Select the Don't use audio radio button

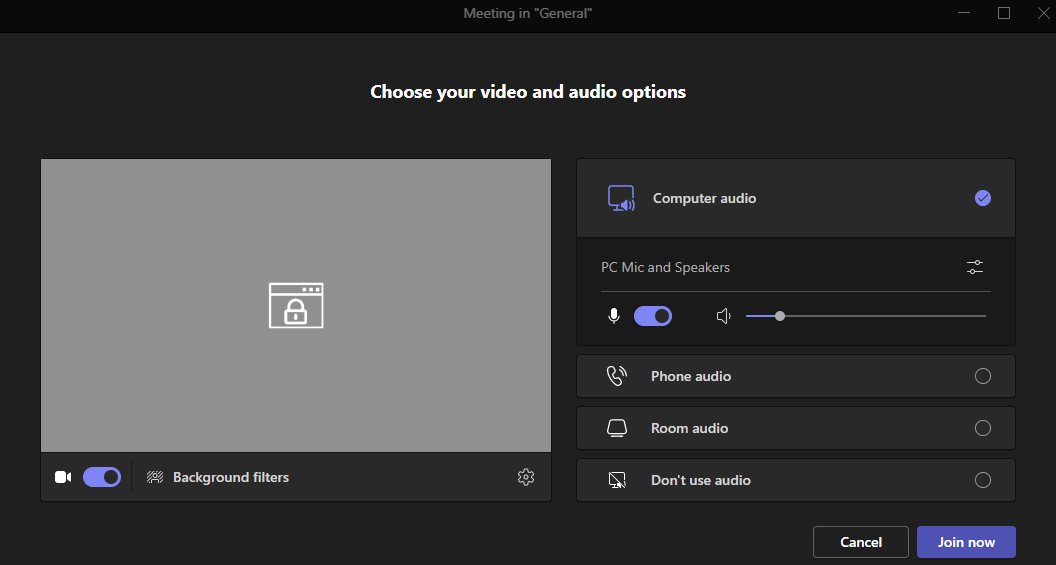(983, 480)
